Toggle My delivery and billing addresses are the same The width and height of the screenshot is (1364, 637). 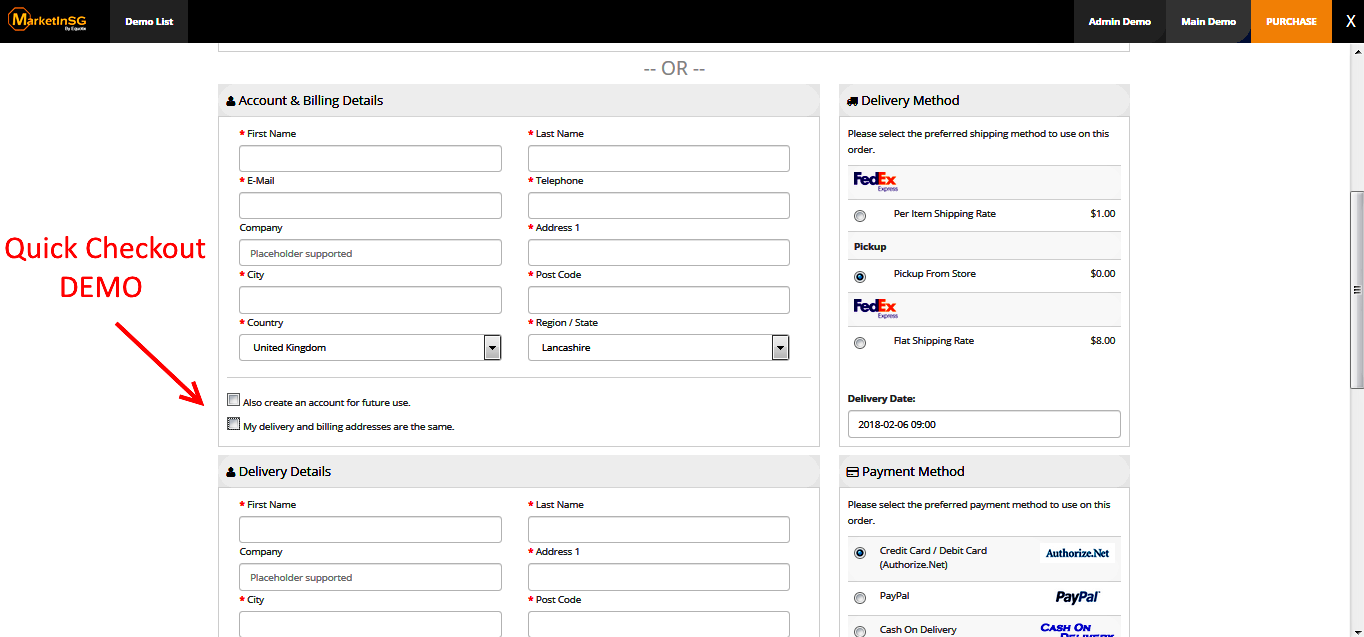point(234,423)
